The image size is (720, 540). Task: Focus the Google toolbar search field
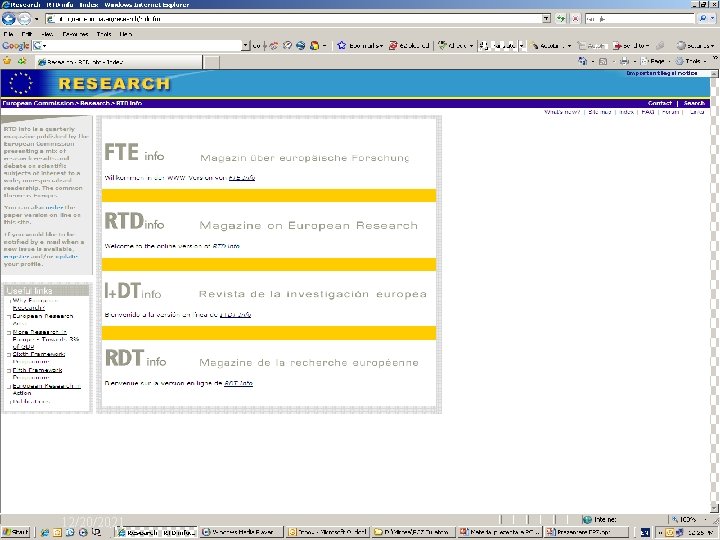141,45
